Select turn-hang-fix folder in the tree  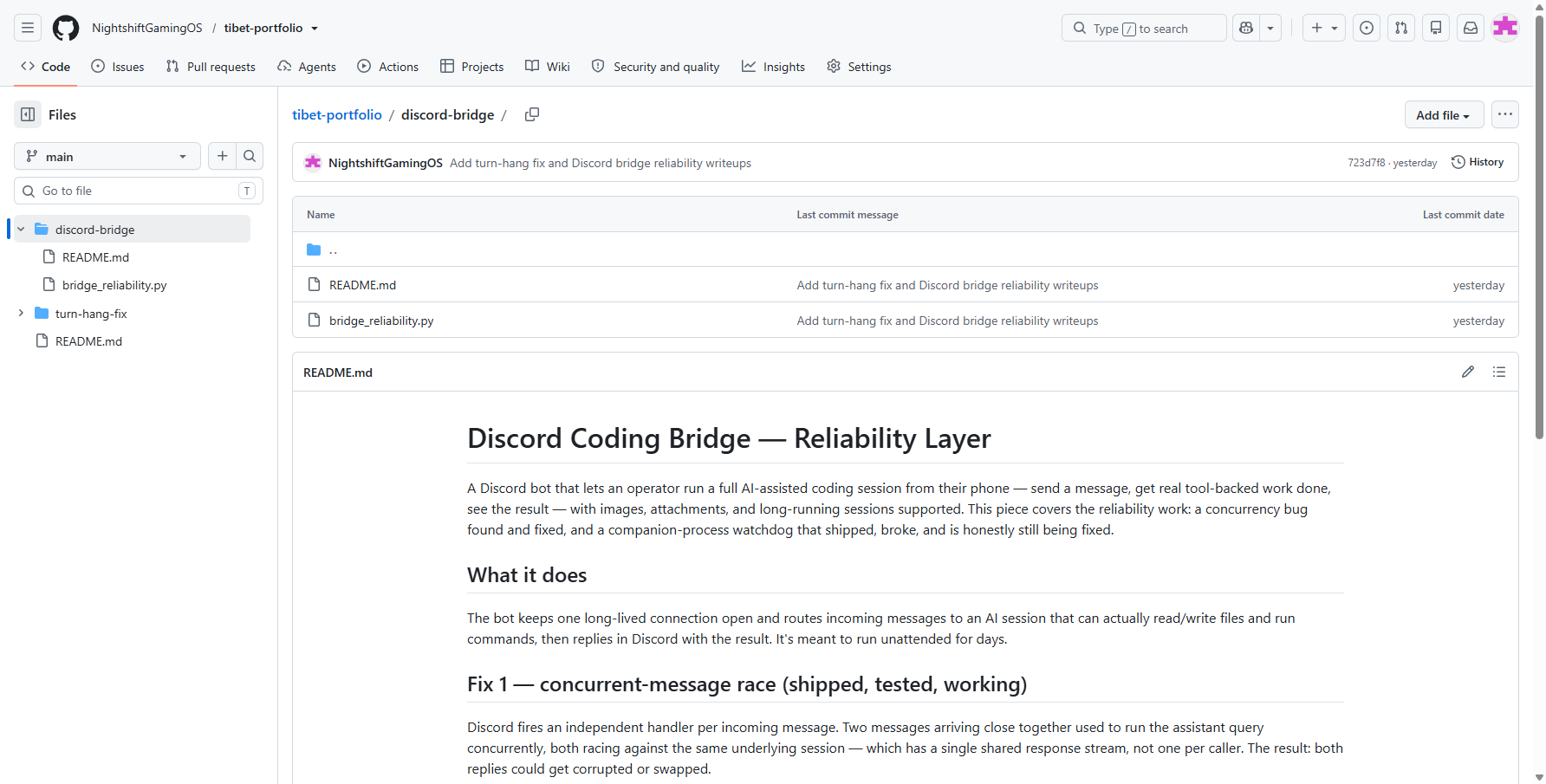click(x=91, y=314)
